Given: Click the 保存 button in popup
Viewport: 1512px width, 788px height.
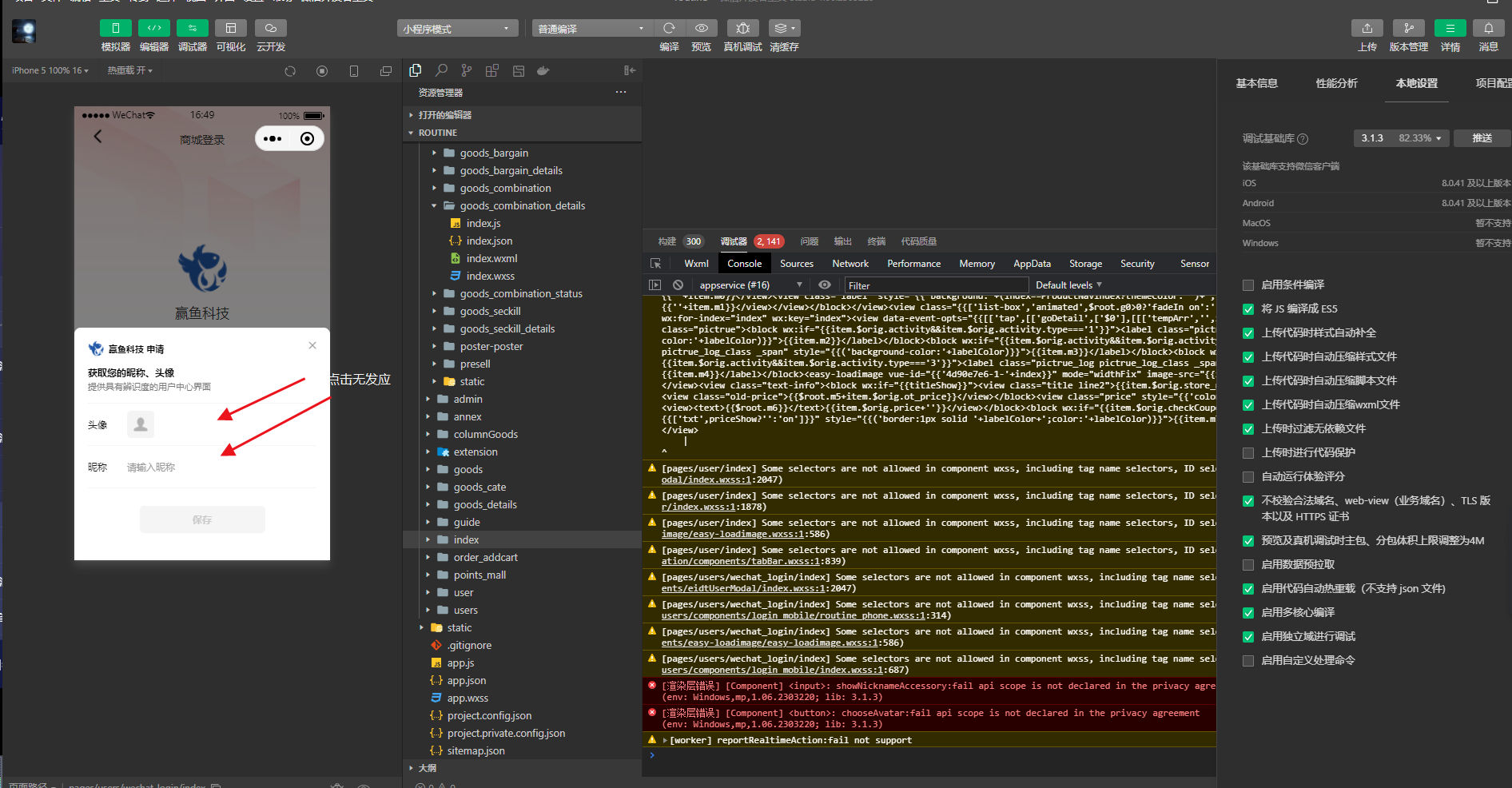Looking at the screenshot, I should pyautogui.click(x=202, y=519).
